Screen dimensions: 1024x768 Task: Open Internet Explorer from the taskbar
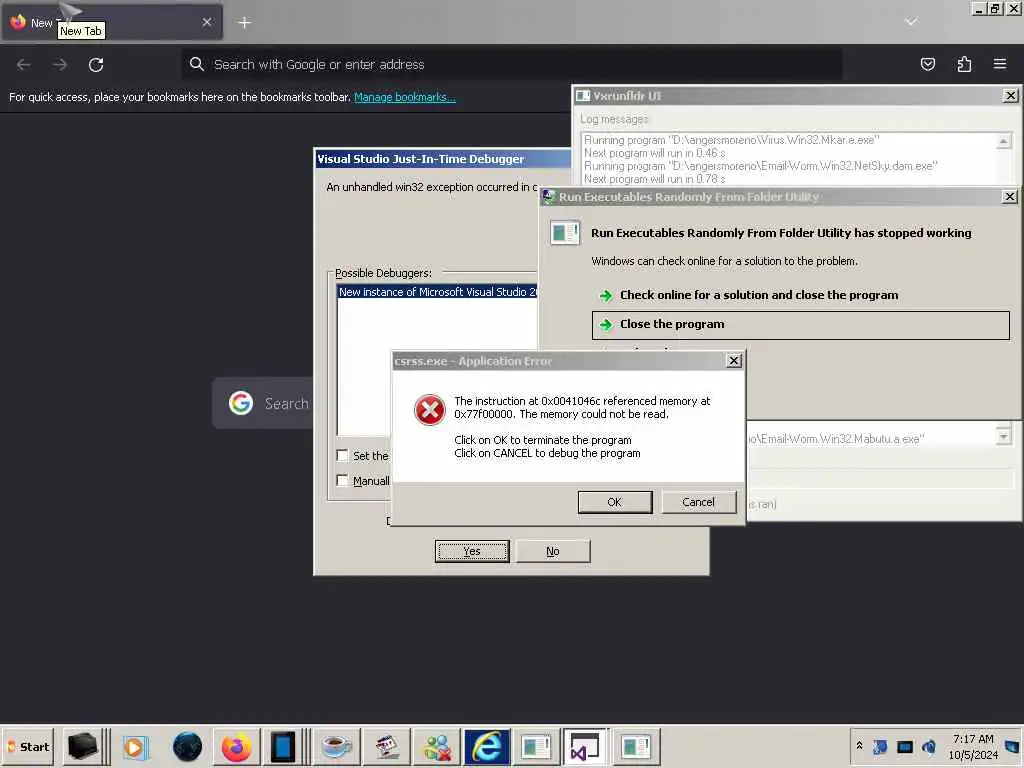[x=487, y=746]
